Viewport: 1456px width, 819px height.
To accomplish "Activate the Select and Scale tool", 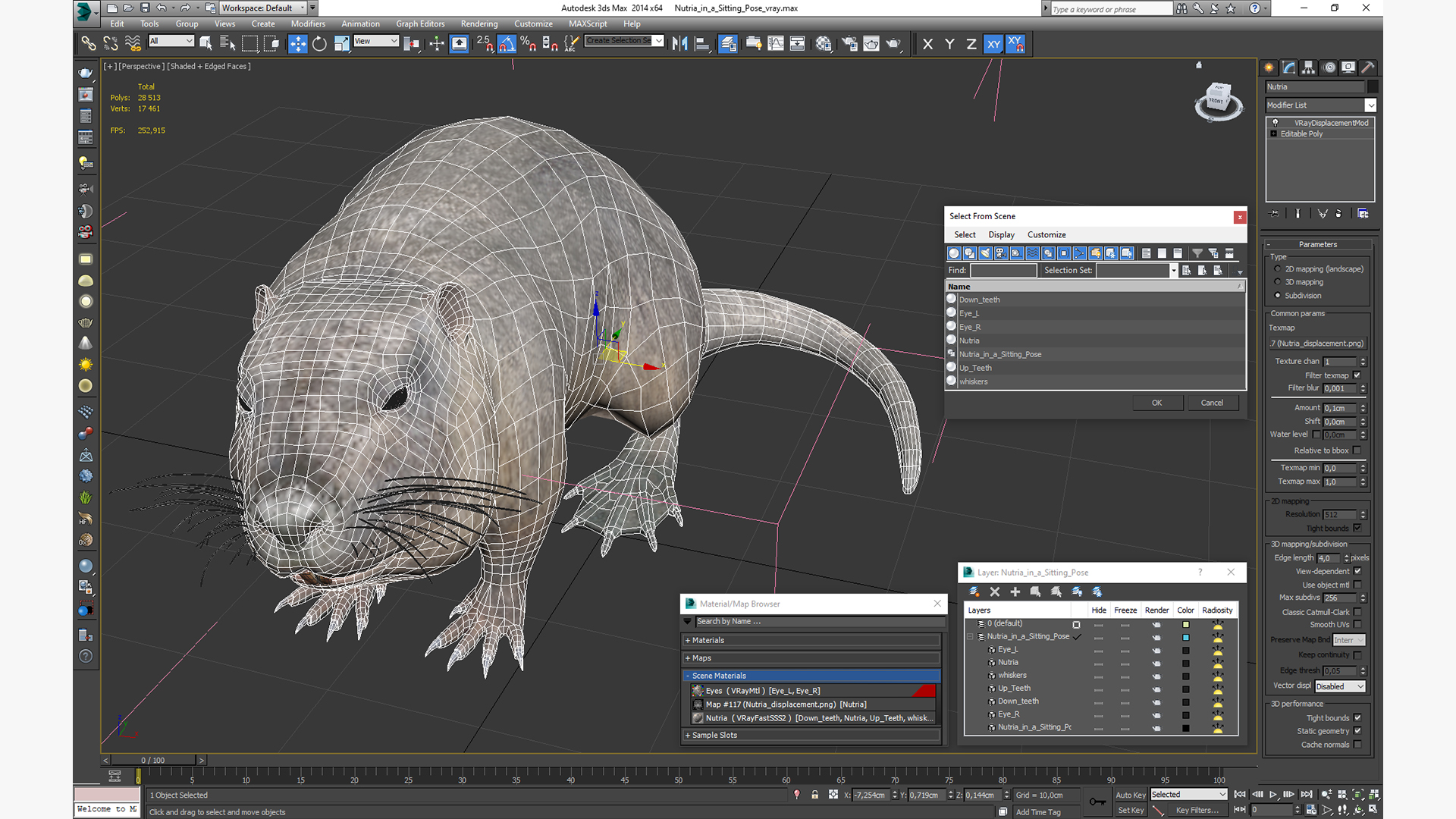I will pos(341,44).
